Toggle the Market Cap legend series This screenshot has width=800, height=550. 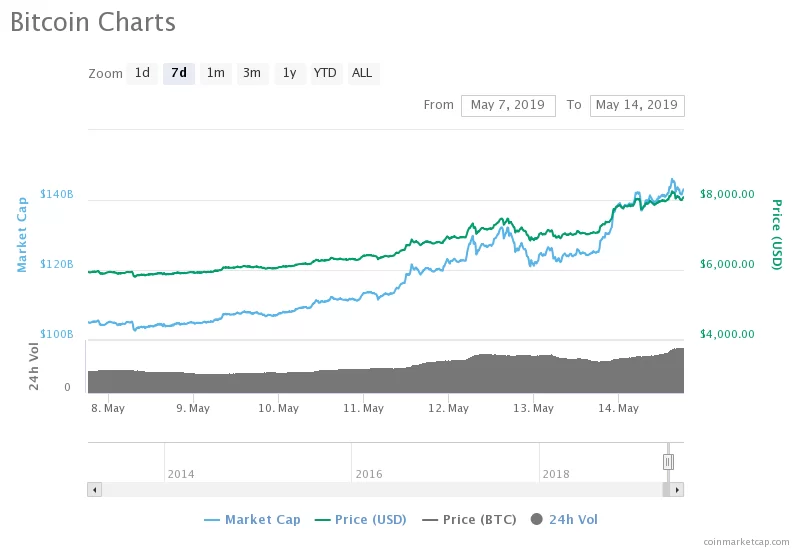pyautogui.click(x=252, y=519)
